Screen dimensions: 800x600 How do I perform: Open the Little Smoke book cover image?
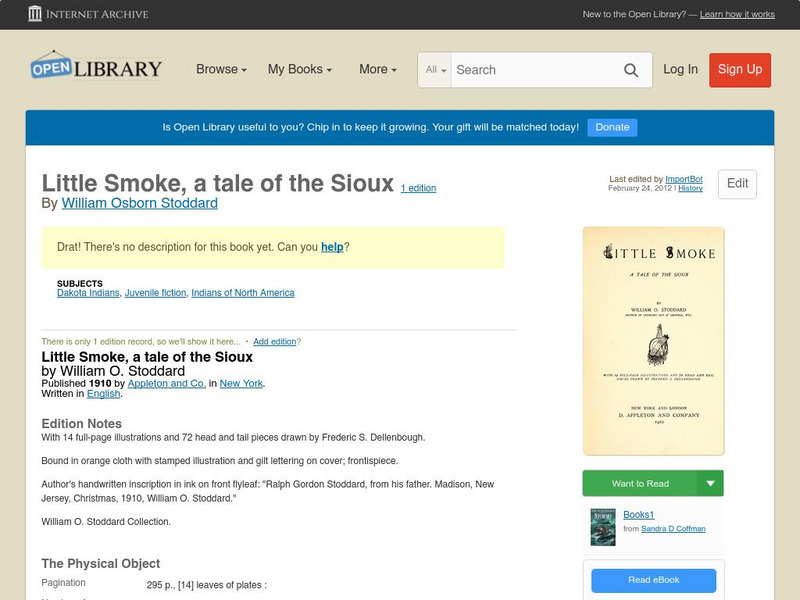point(653,342)
